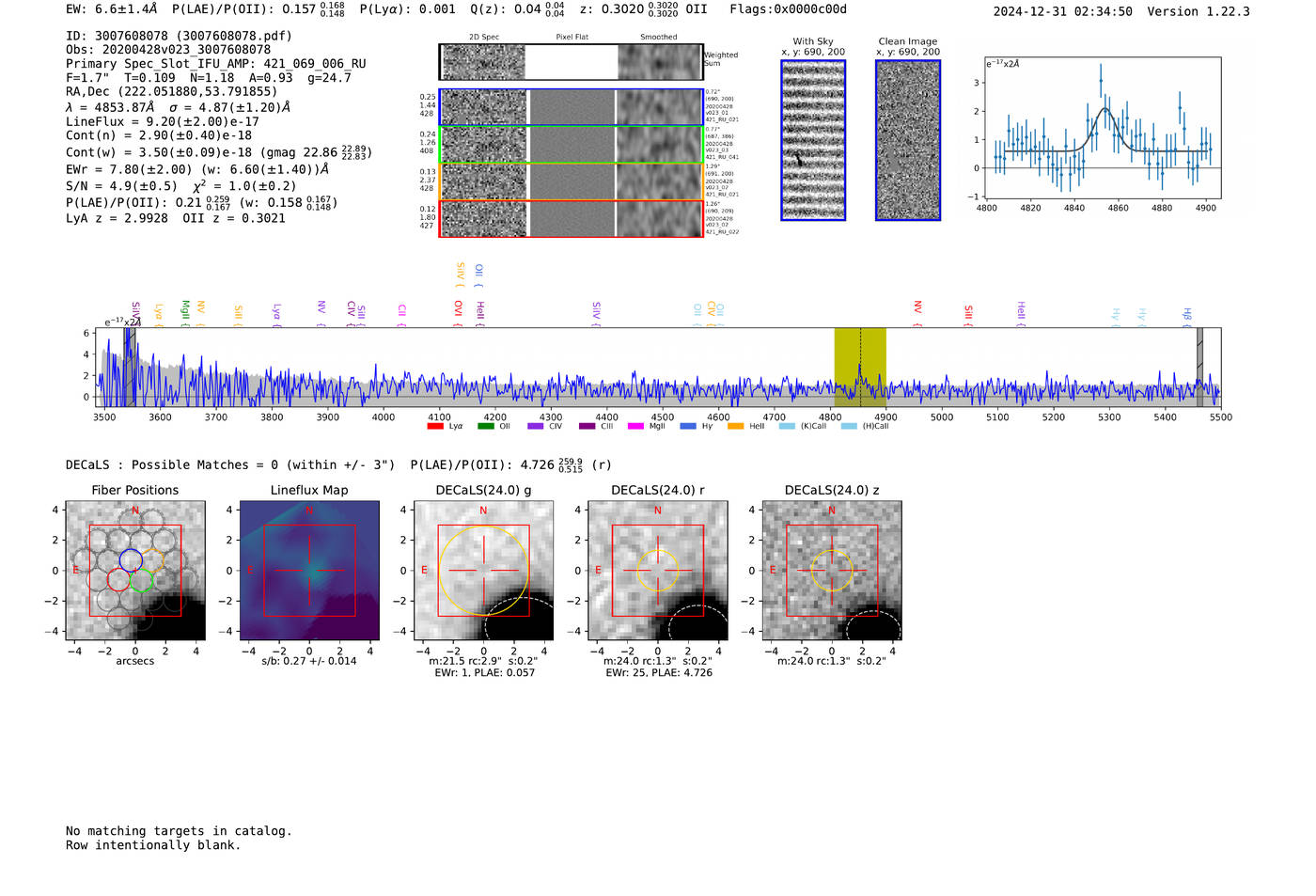
Task: Select the Flags:0x0000c00d header text
Action: tap(788, 9)
